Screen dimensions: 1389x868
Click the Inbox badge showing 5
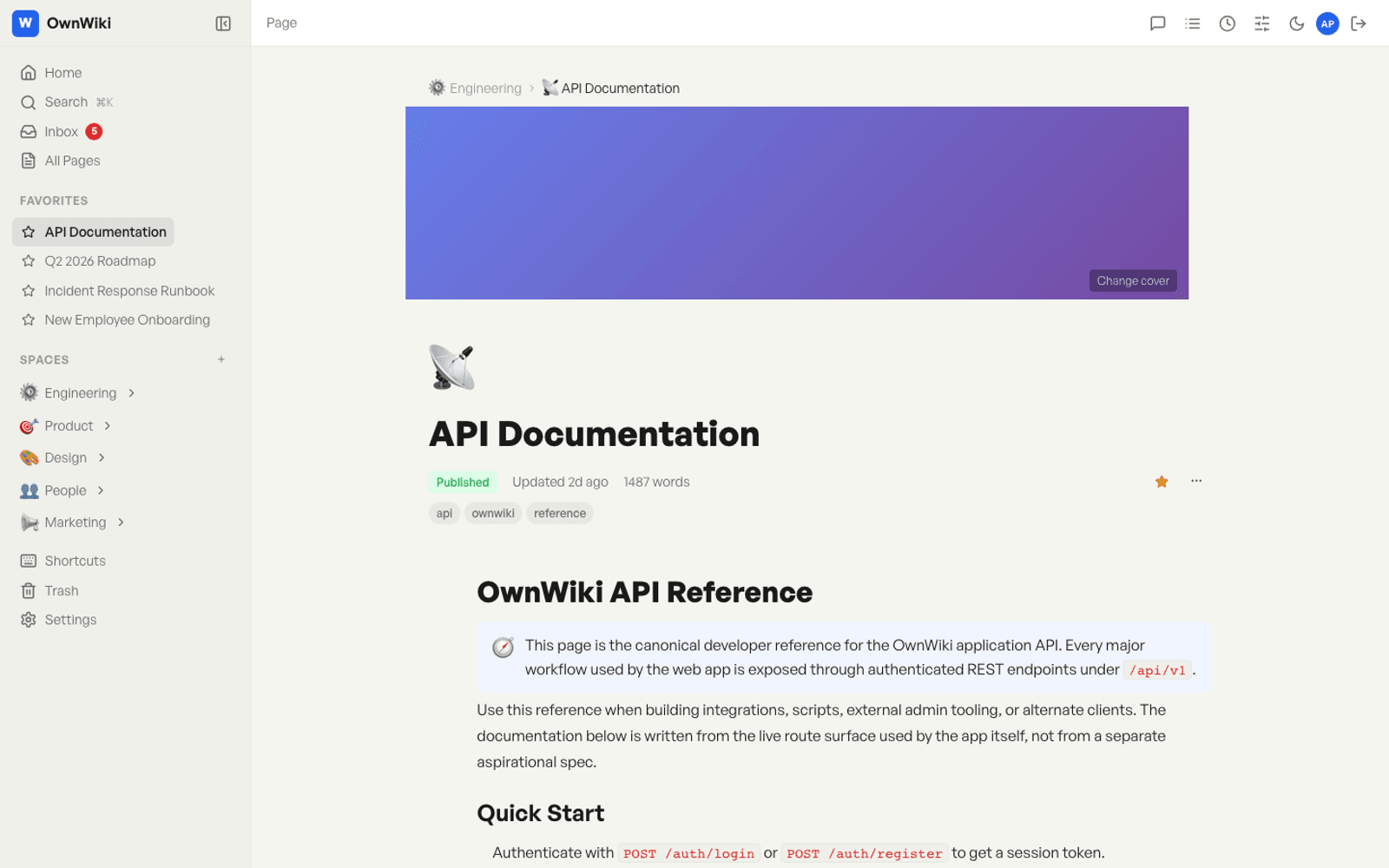click(x=94, y=131)
